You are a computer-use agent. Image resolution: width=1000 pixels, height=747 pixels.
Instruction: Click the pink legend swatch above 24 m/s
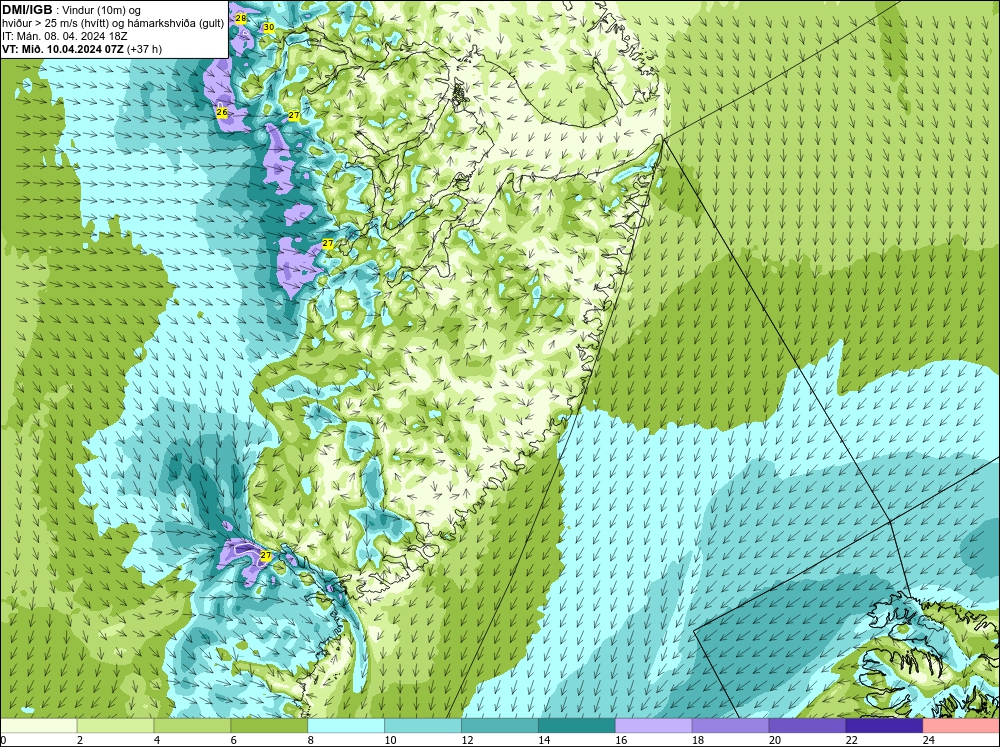click(x=961, y=726)
